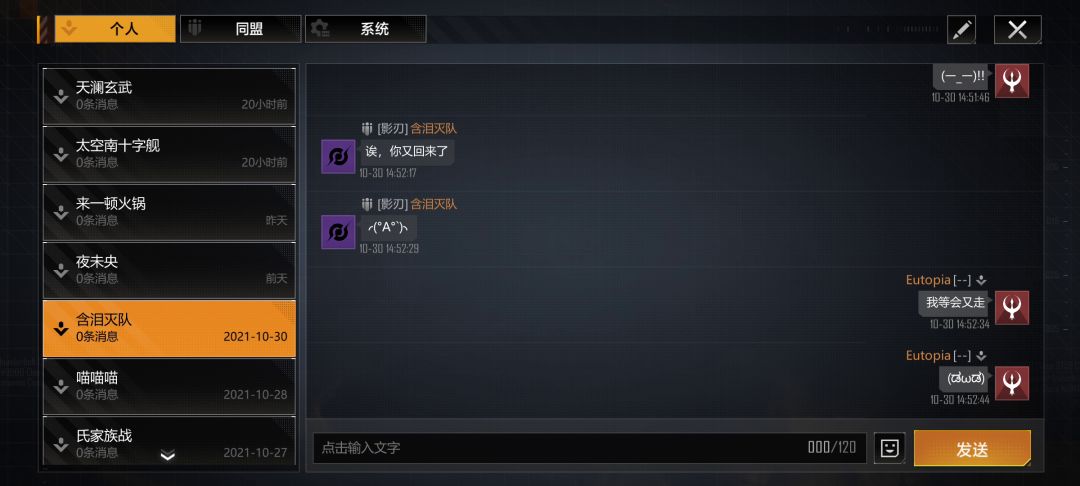Tap the red avatar next to 我等会又走
1080x486 pixels.
click(x=1012, y=307)
